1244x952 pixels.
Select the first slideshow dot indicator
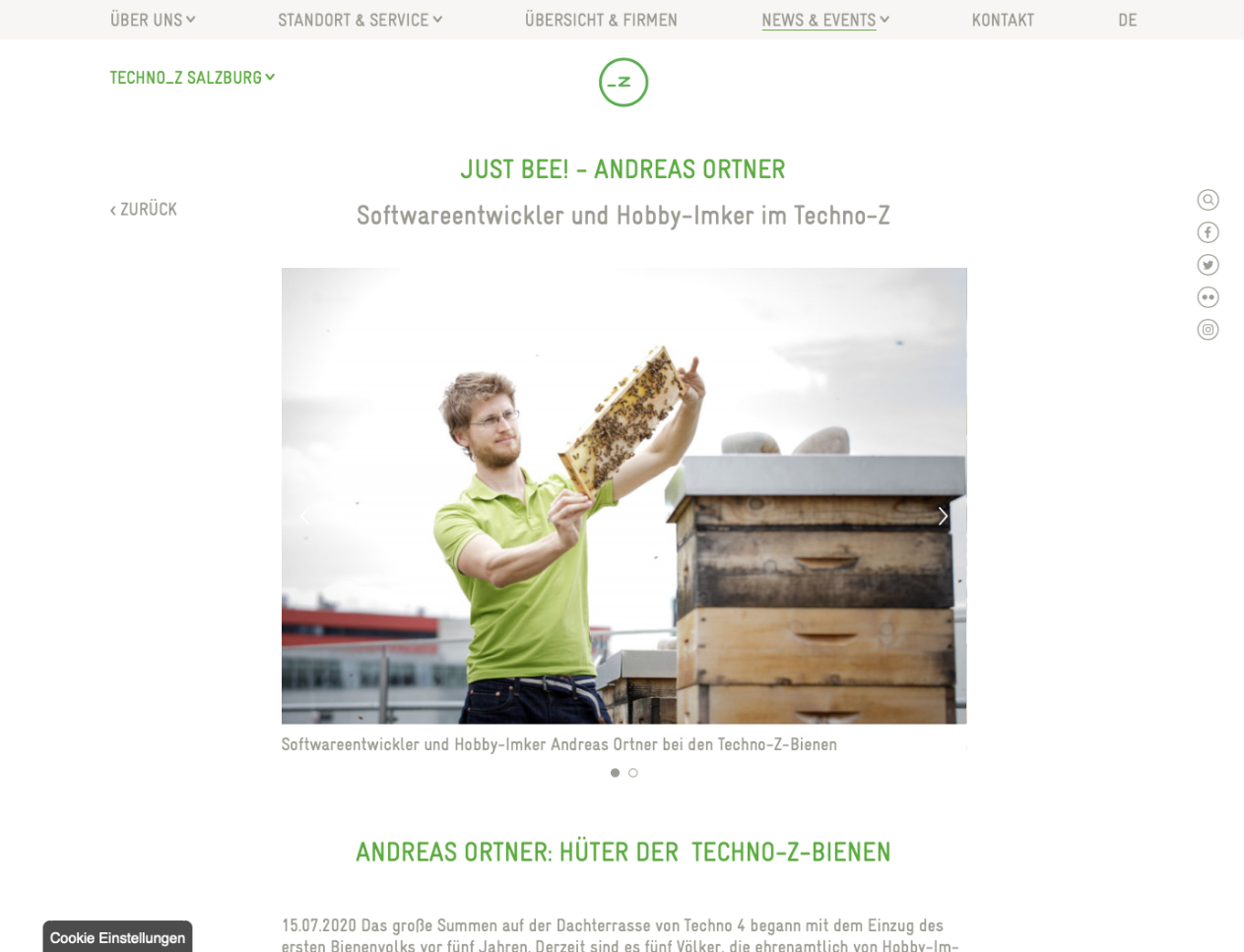(615, 773)
